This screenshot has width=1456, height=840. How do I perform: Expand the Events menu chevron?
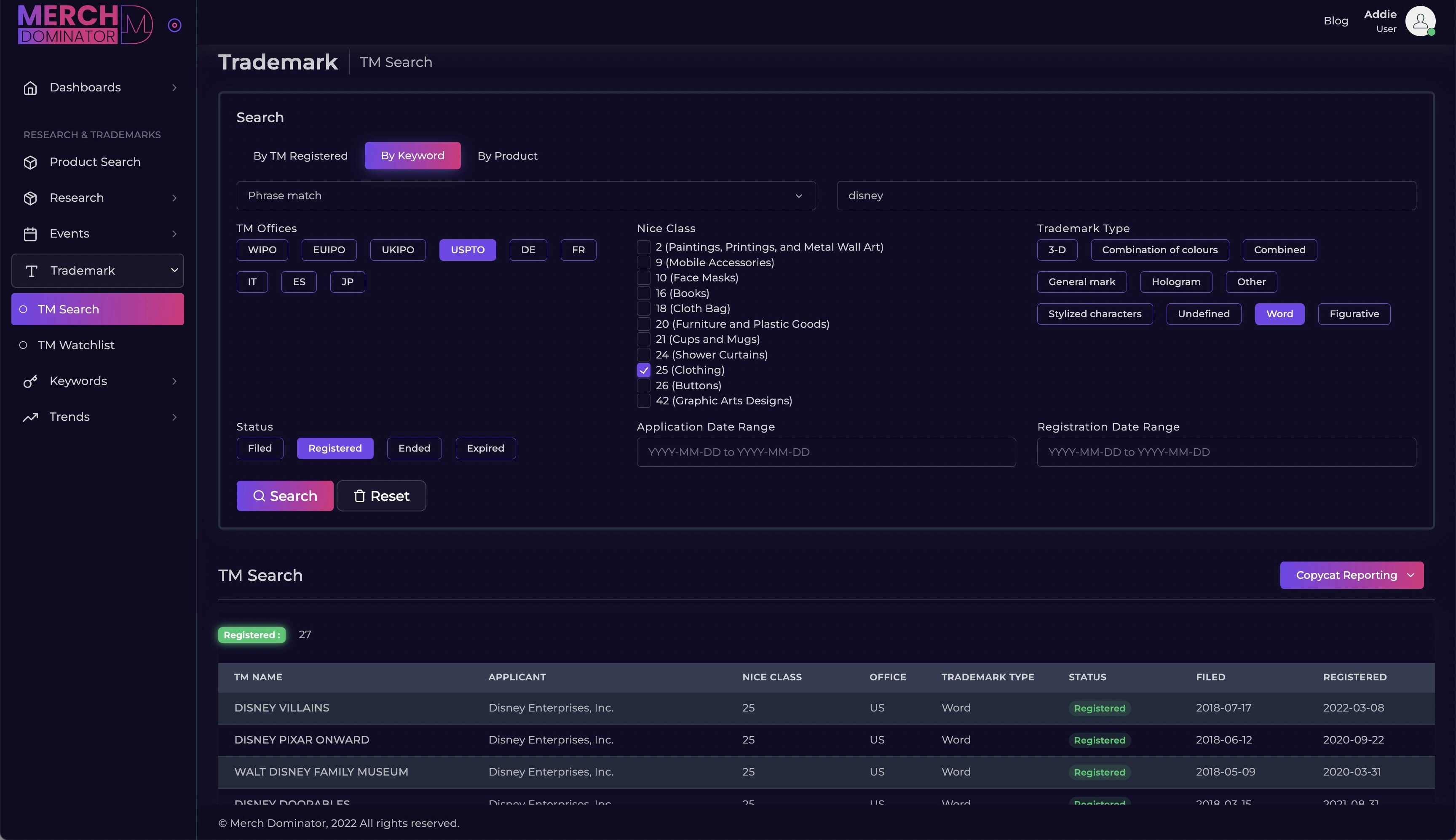pos(174,234)
